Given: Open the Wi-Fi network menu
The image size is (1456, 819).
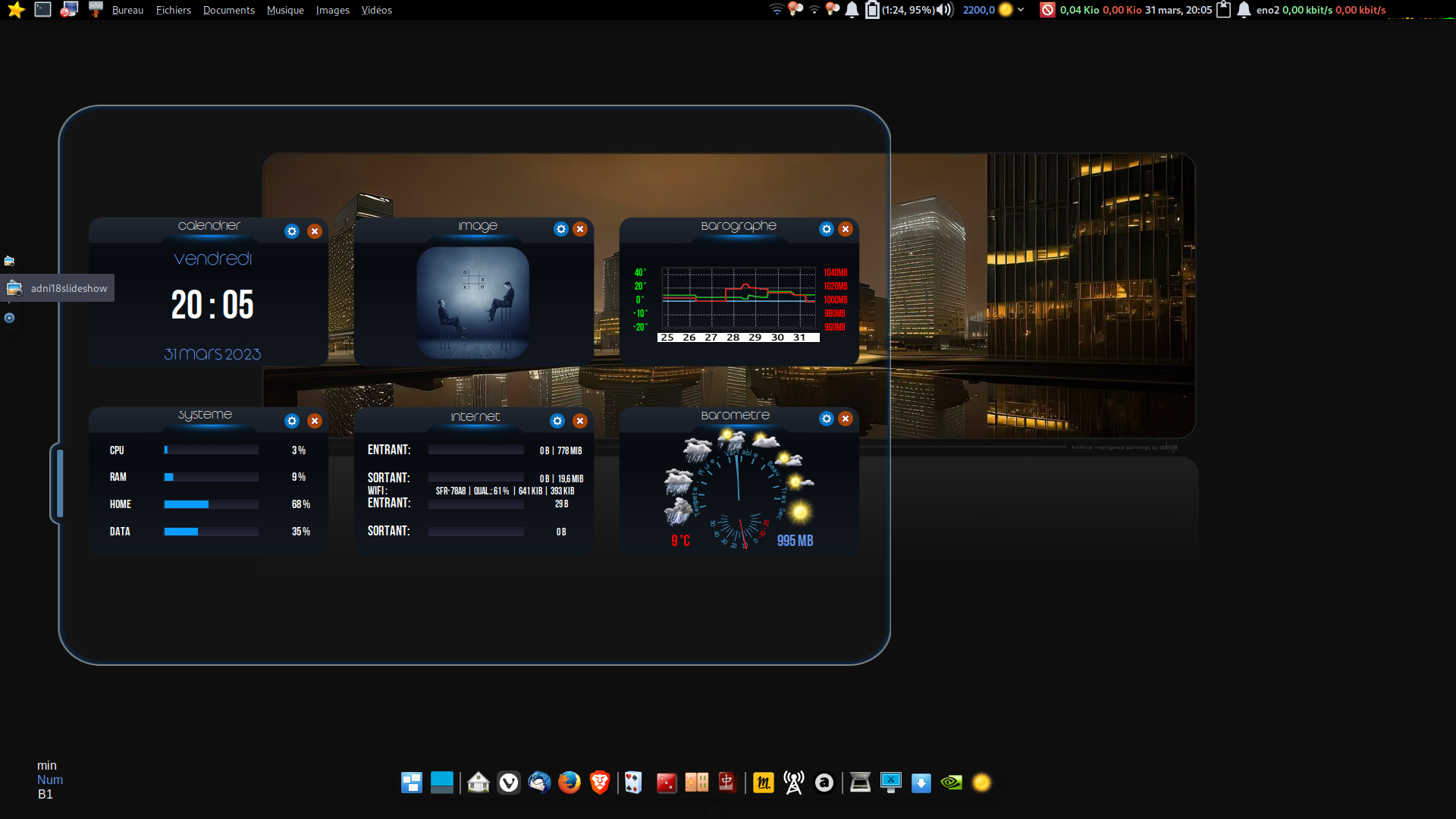Looking at the screenshot, I should coord(777,10).
